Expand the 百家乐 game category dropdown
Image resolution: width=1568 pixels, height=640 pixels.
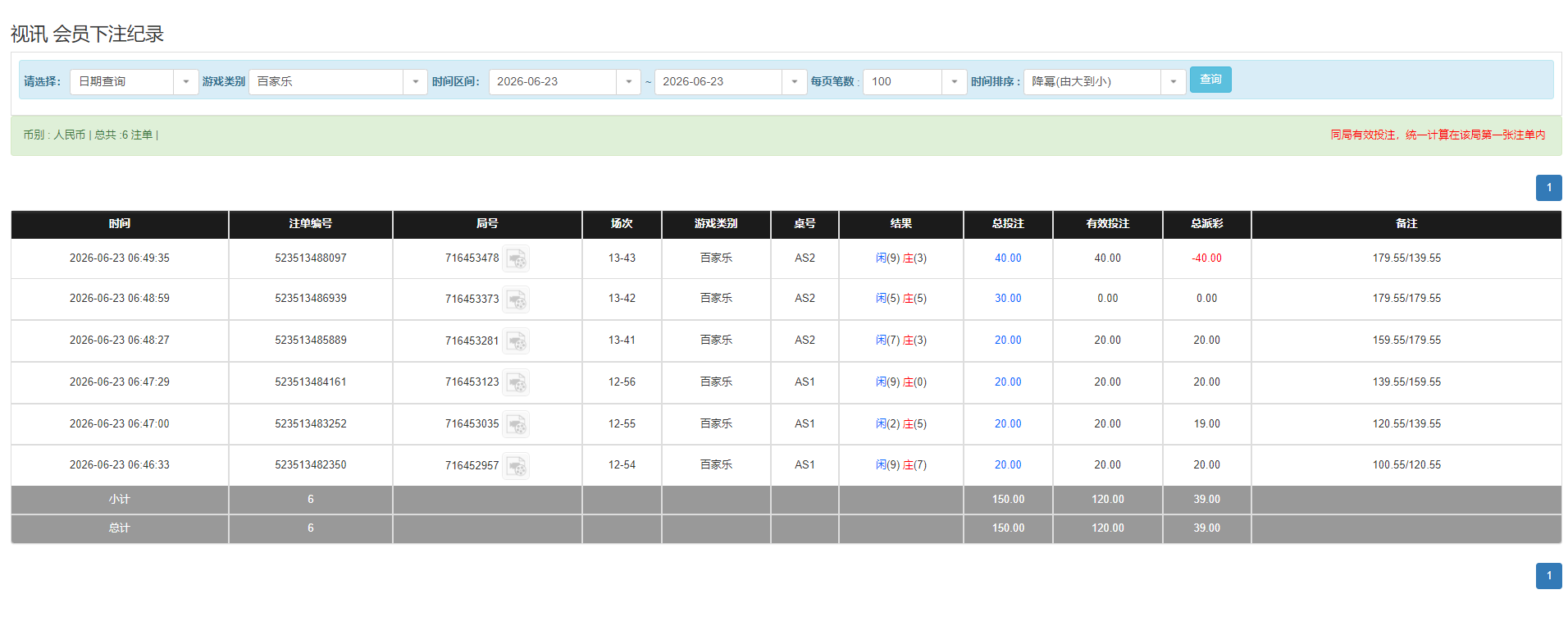click(415, 82)
